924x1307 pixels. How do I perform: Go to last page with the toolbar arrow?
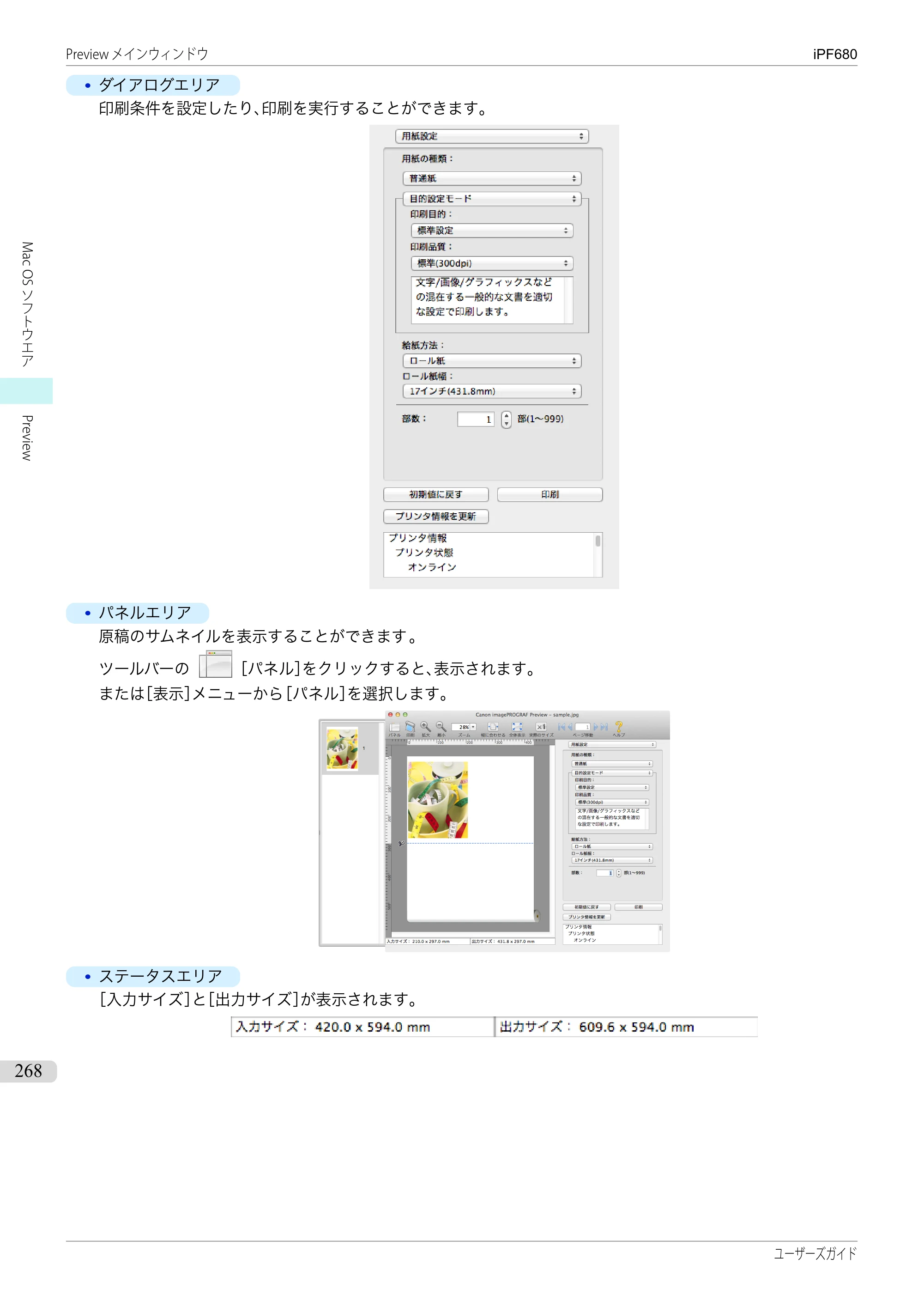point(604,727)
